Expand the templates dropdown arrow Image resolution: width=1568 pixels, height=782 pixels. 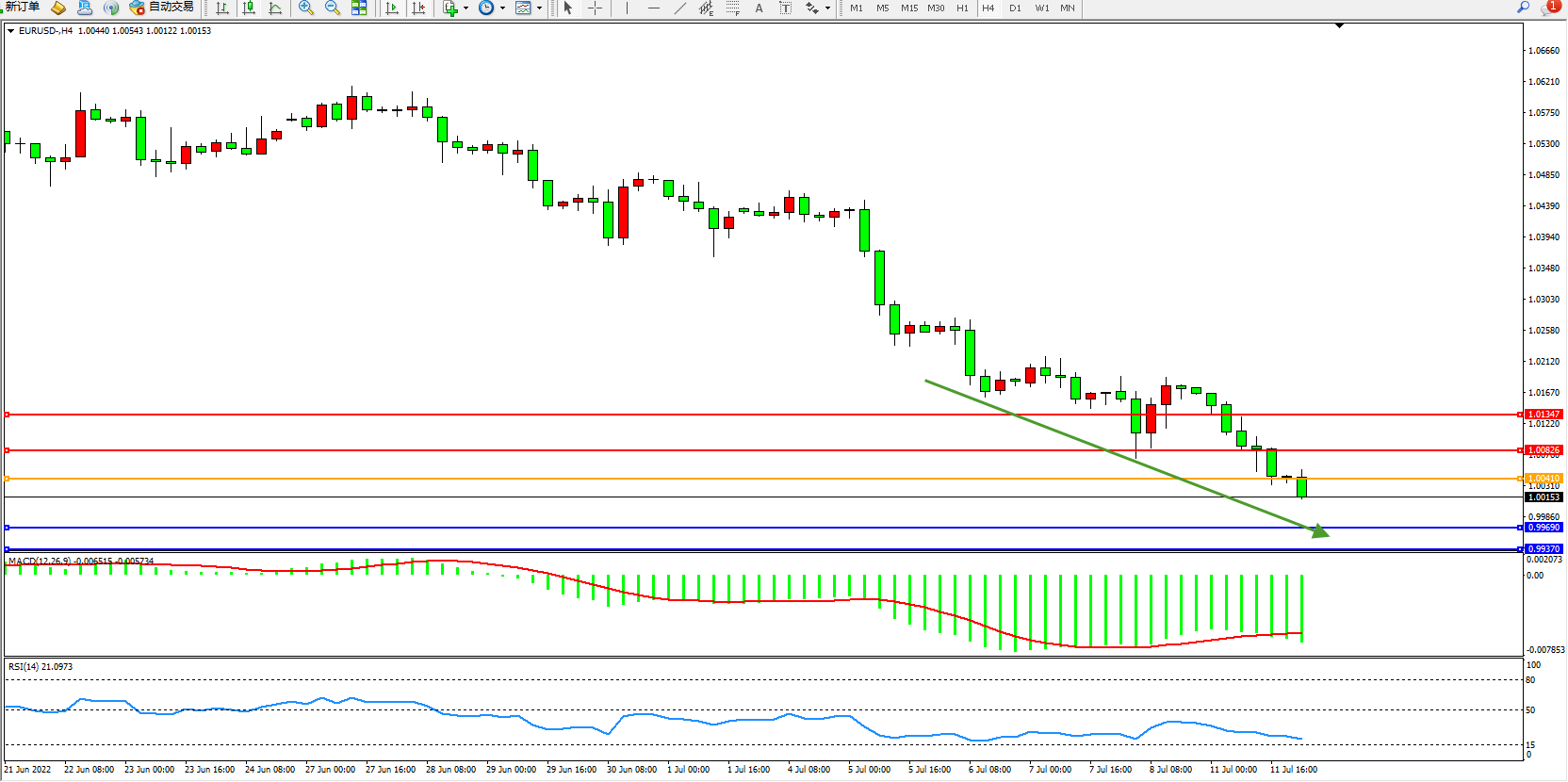pyautogui.click(x=539, y=8)
